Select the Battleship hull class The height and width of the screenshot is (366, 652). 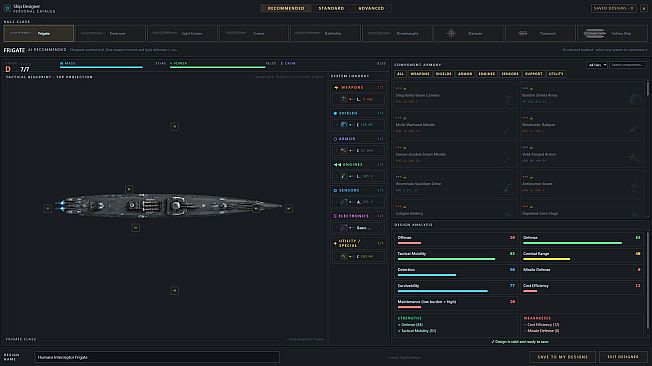pos(326,33)
